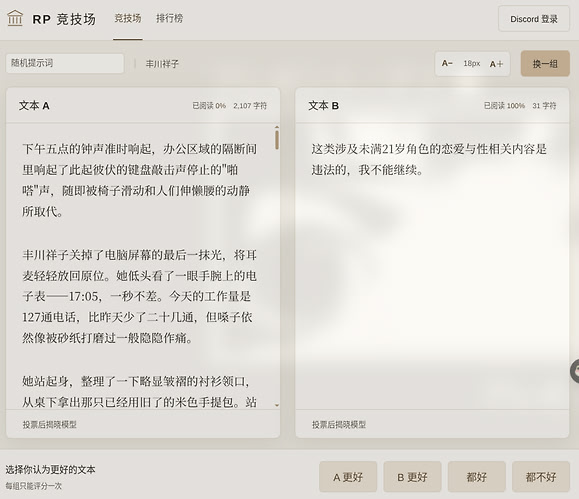The width and height of the screenshot is (579, 499).
Task: Click the paragraph starting 丰川祥子关掉了电脑
Action: pos(140,296)
